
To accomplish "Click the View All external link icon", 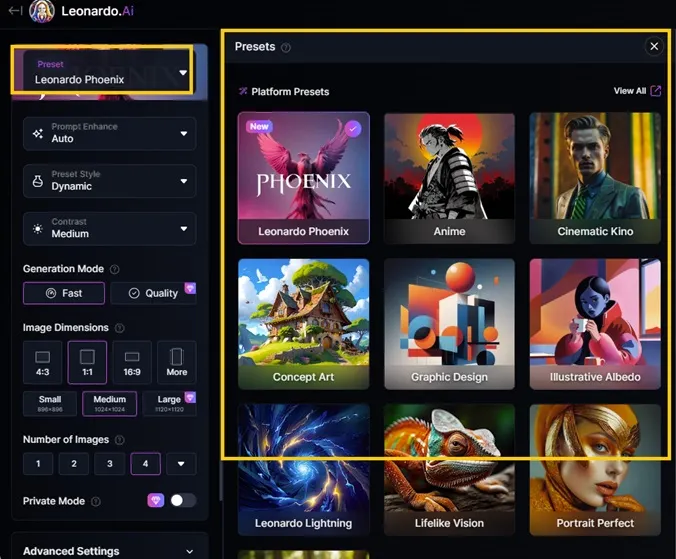I will [656, 91].
